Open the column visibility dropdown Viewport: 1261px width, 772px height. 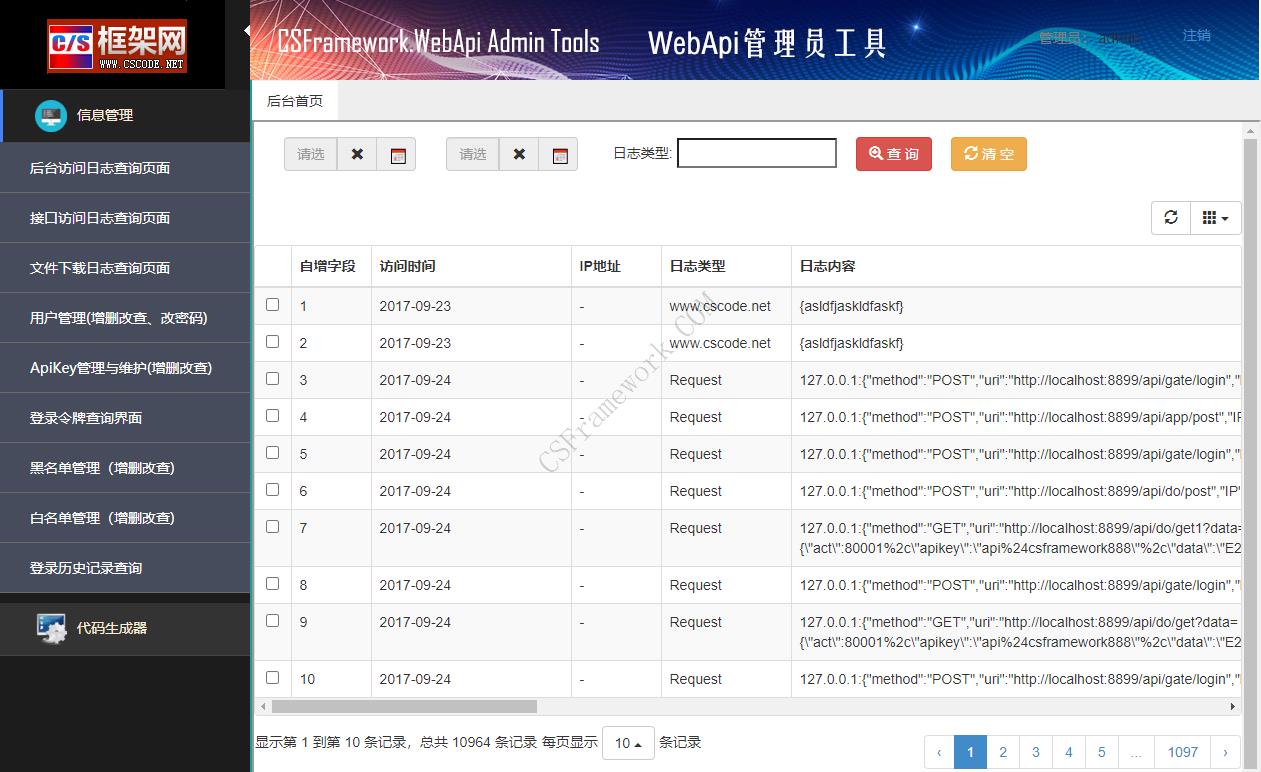[1215, 217]
